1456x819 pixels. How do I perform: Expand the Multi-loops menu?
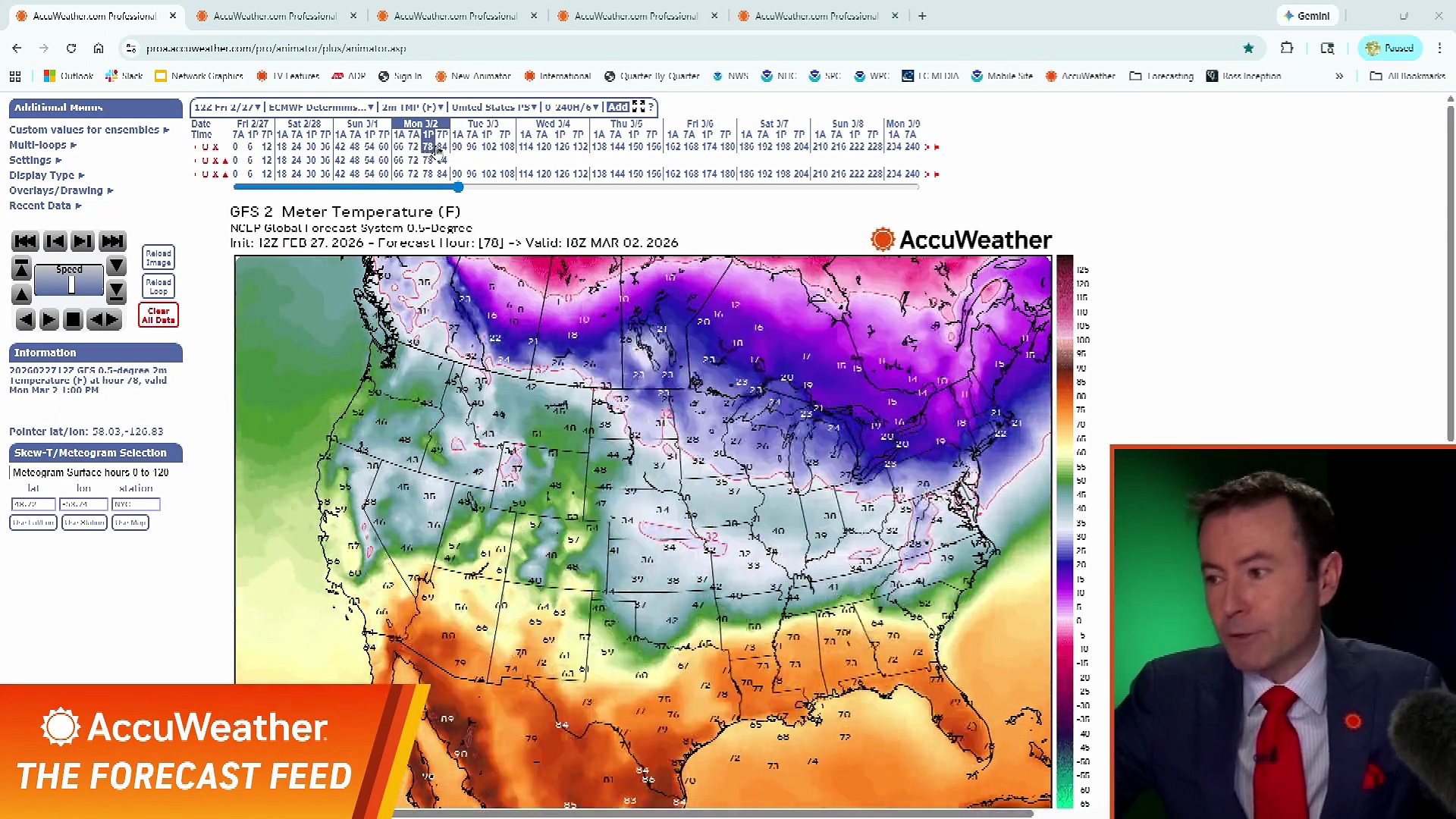coord(42,145)
